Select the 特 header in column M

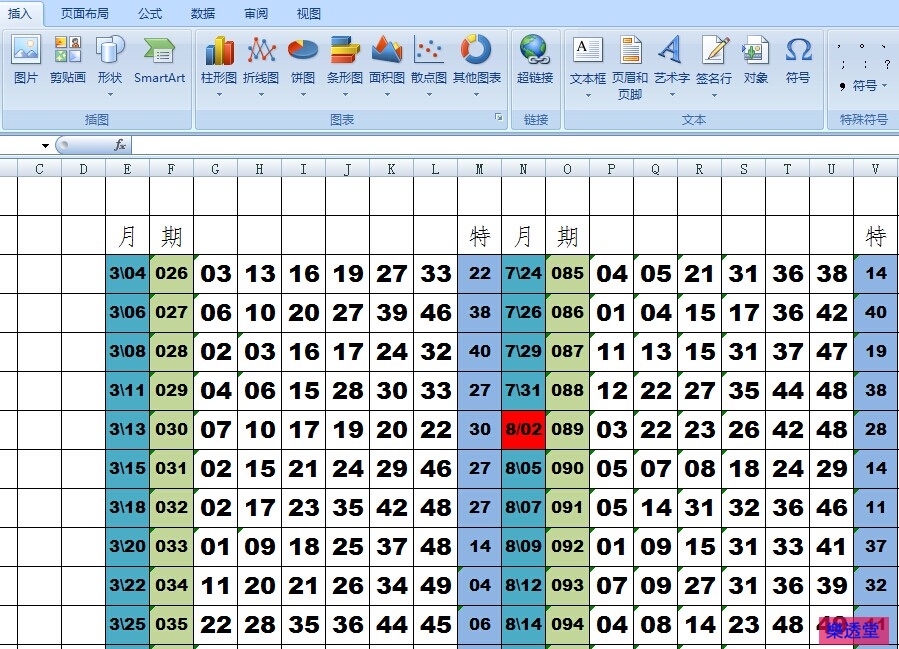pyautogui.click(x=479, y=236)
